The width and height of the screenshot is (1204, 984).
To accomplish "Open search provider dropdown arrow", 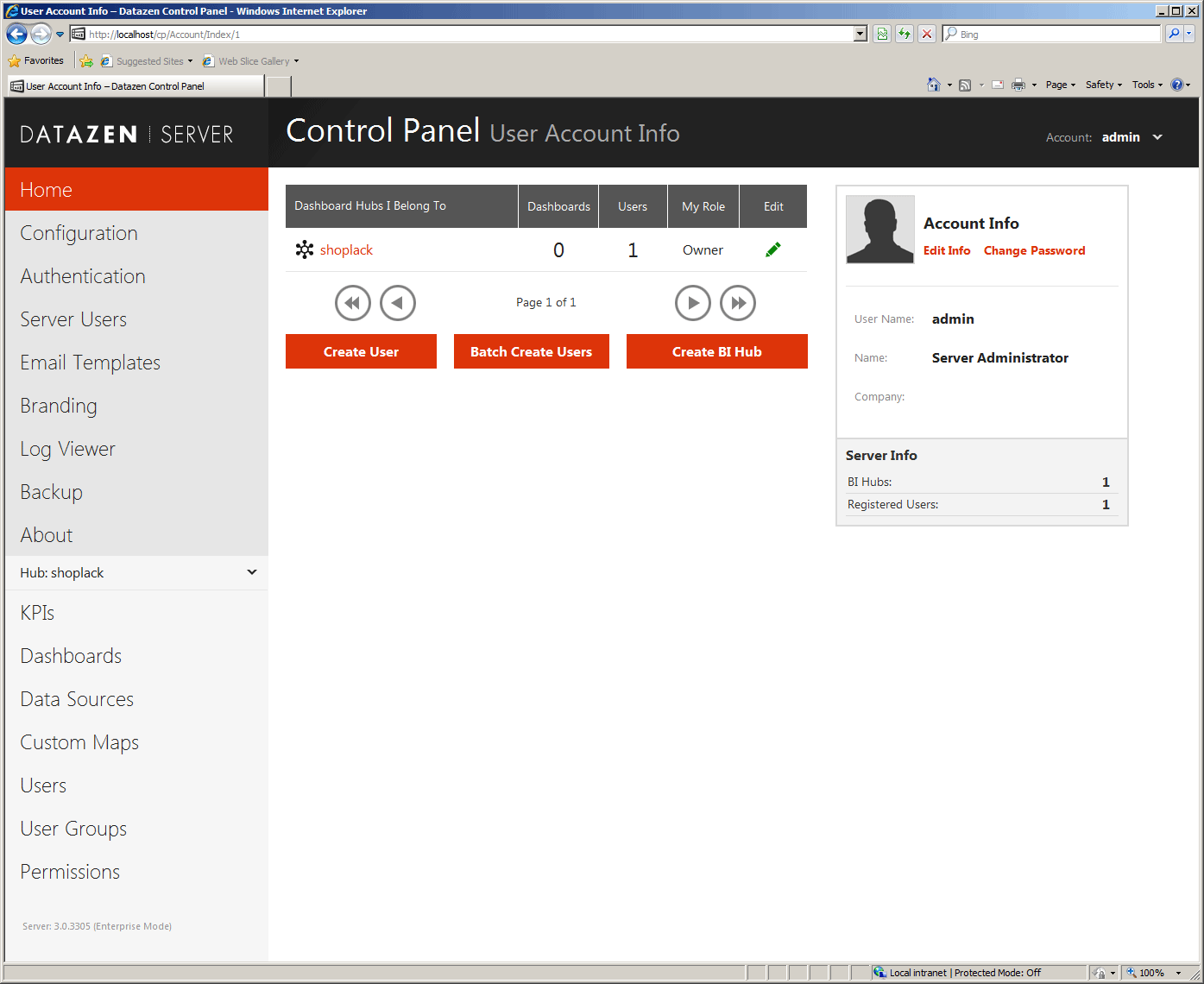I will tap(1189, 34).
